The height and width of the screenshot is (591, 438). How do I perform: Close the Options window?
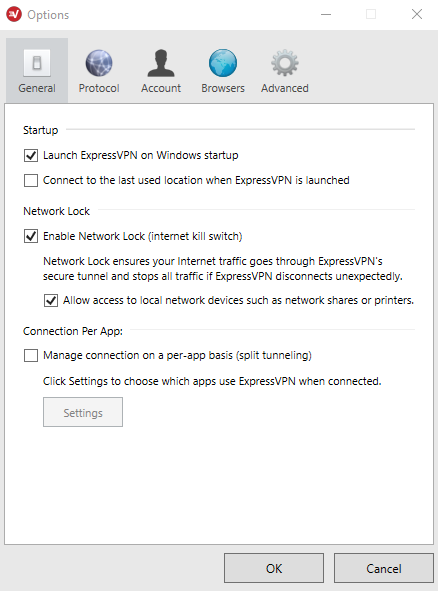pos(417,14)
